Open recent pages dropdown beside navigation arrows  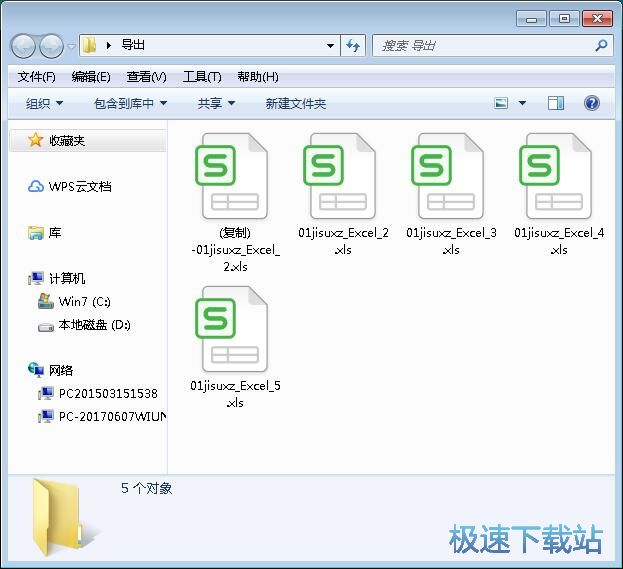coord(72,46)
